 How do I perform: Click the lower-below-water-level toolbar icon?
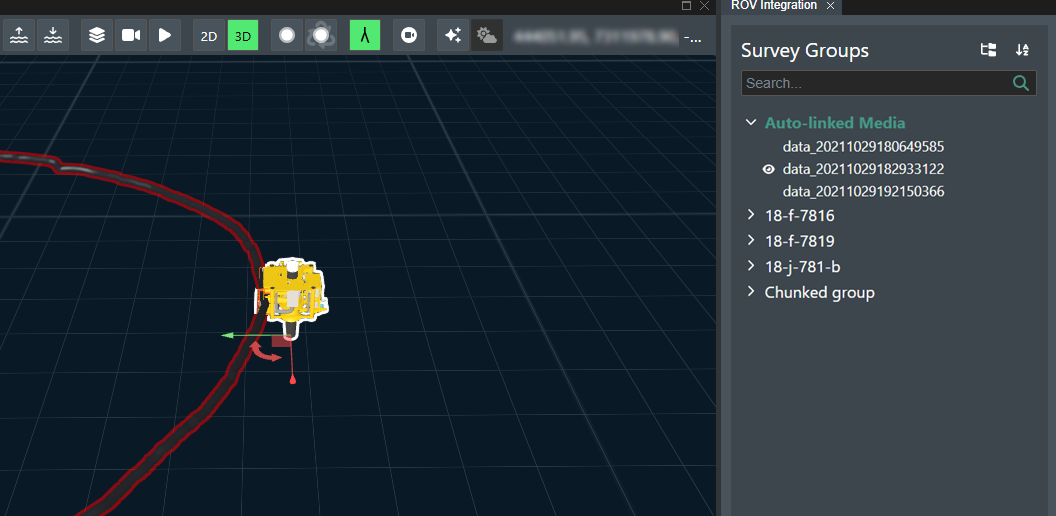(53, 35)
